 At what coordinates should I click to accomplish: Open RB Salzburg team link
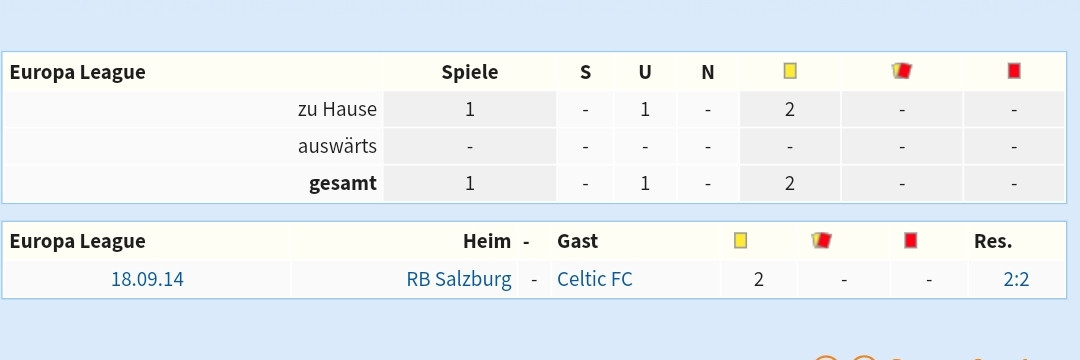coord(459,279)
